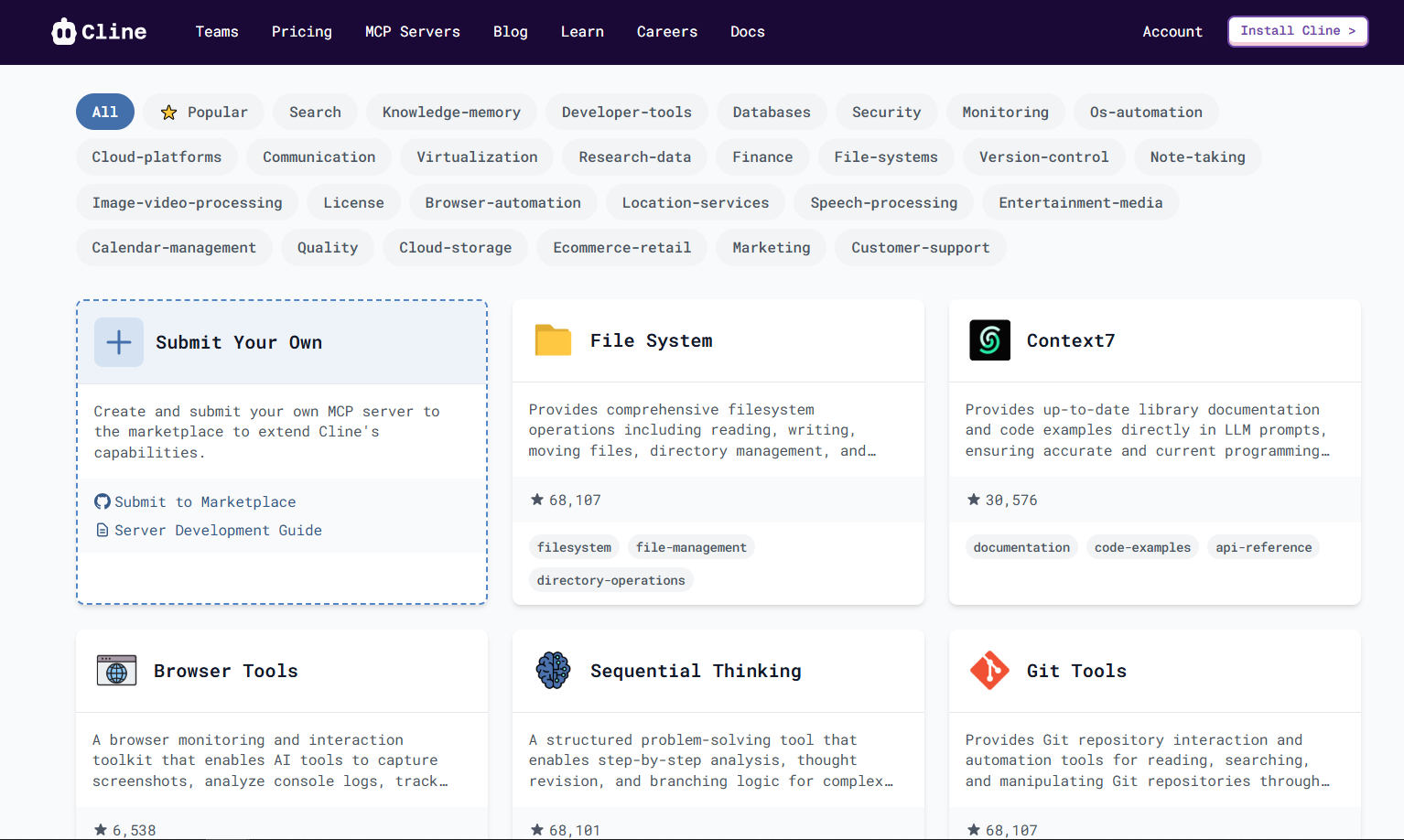
Task: Filter by Speech-processing
Action: point(884,202)
